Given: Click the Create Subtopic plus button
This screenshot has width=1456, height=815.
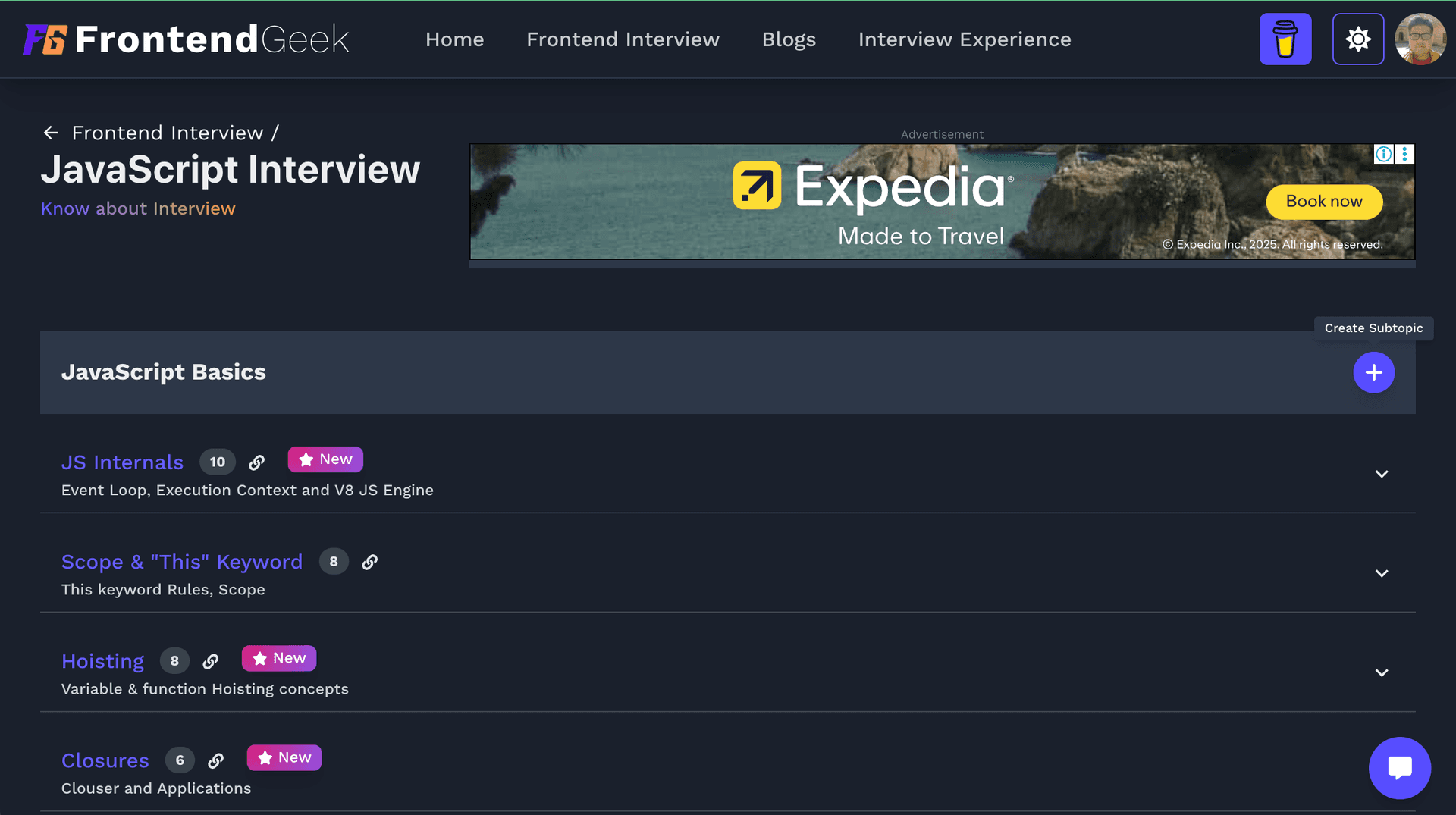Looking at the screenshot, I should pos(1374,372).
